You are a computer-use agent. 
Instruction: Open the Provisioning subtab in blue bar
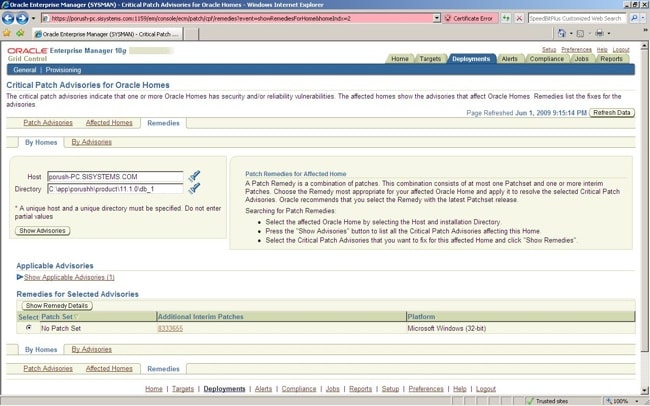tap(63, 70)
